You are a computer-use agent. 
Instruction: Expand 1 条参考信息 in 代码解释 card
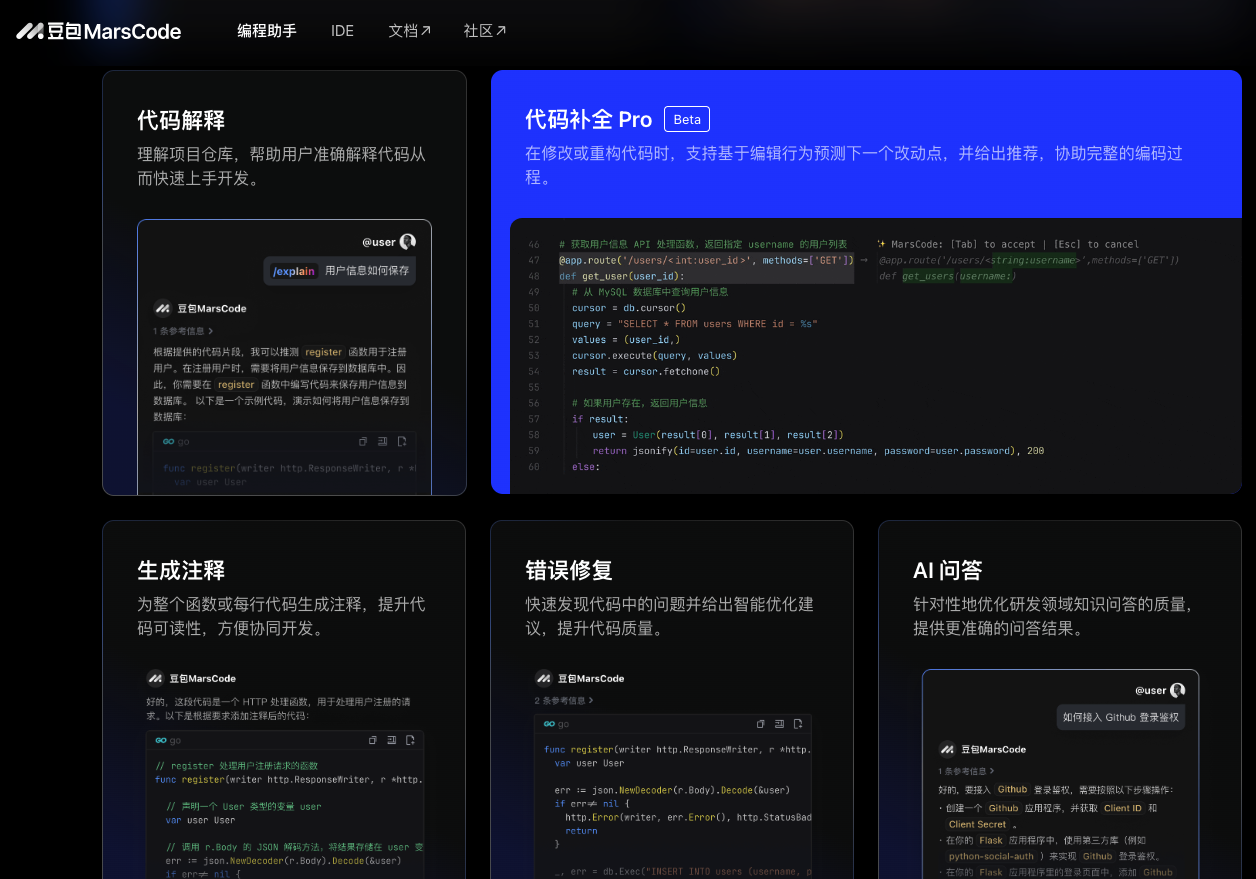pos(183,331)
